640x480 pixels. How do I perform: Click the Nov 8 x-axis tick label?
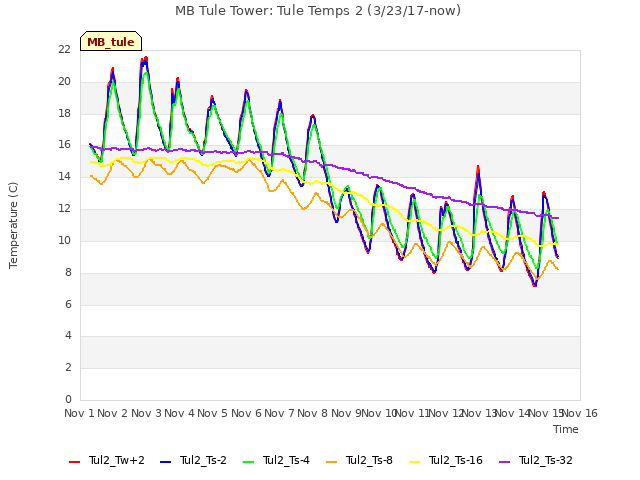tap(312, 413)
